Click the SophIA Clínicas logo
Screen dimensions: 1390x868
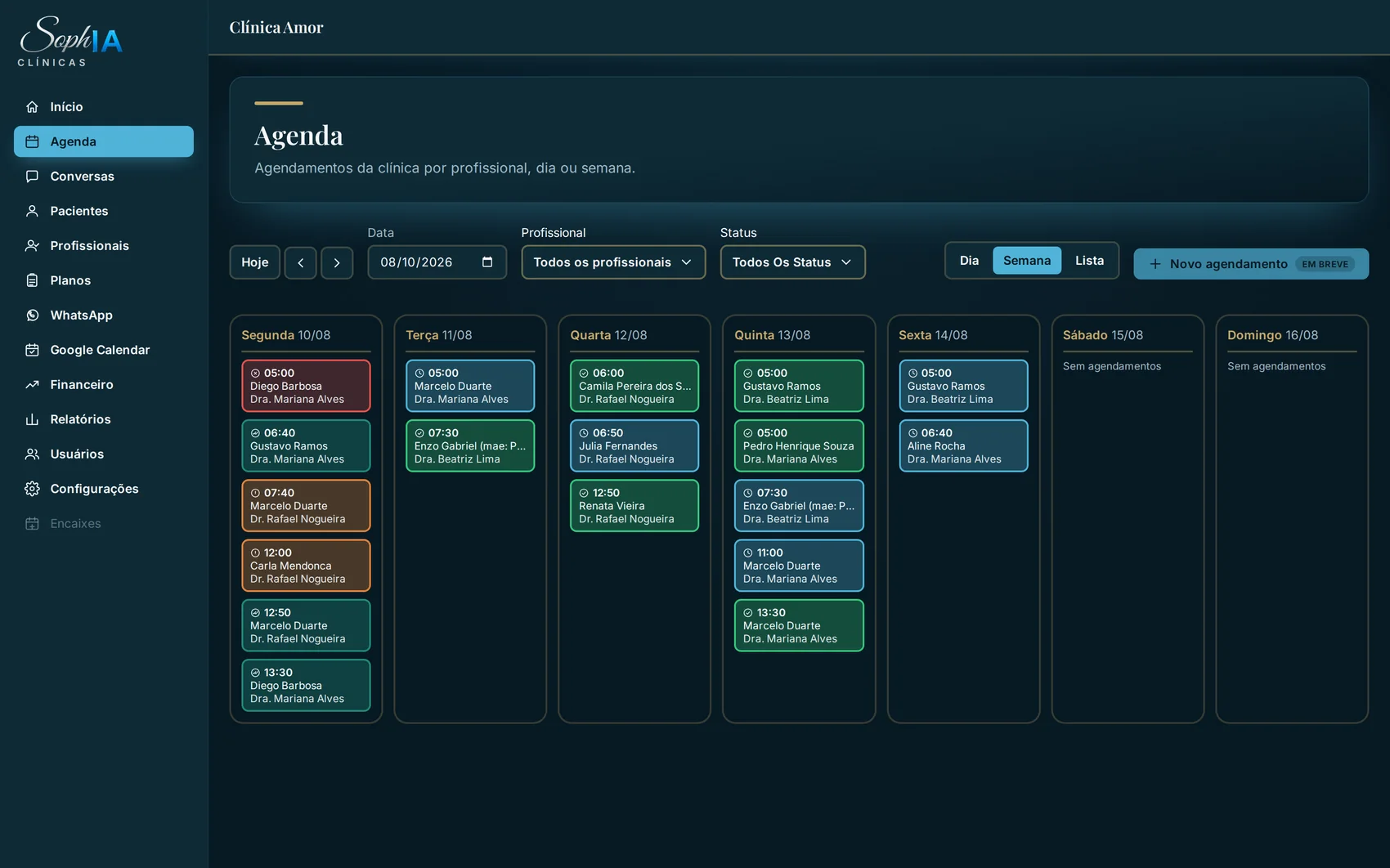pyautogui.click(x=70, y=41)
